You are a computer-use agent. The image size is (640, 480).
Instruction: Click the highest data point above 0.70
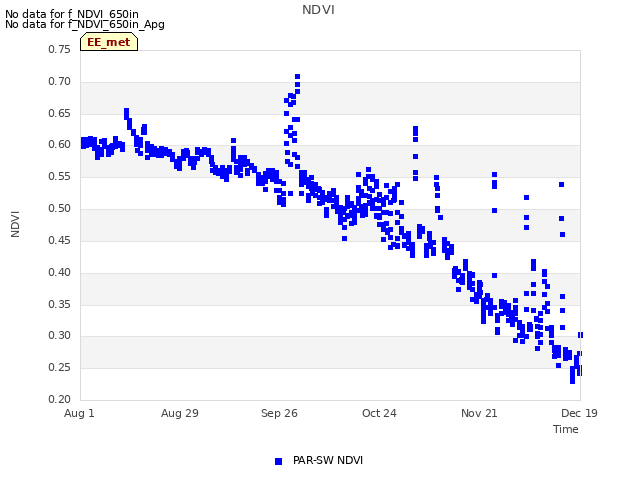tap(298, 77)
